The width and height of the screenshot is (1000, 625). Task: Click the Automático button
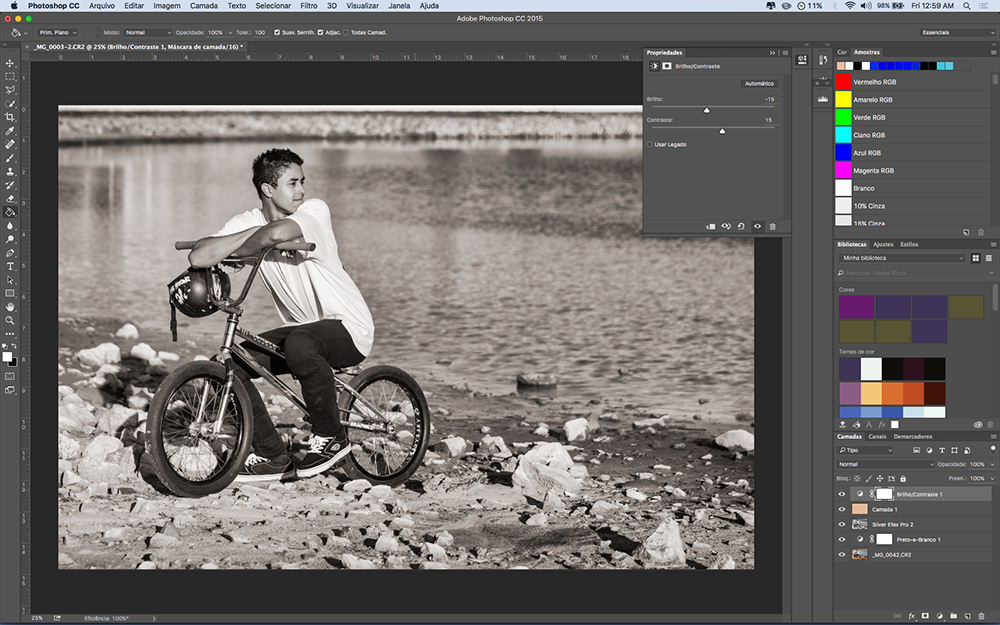[759, 83]
